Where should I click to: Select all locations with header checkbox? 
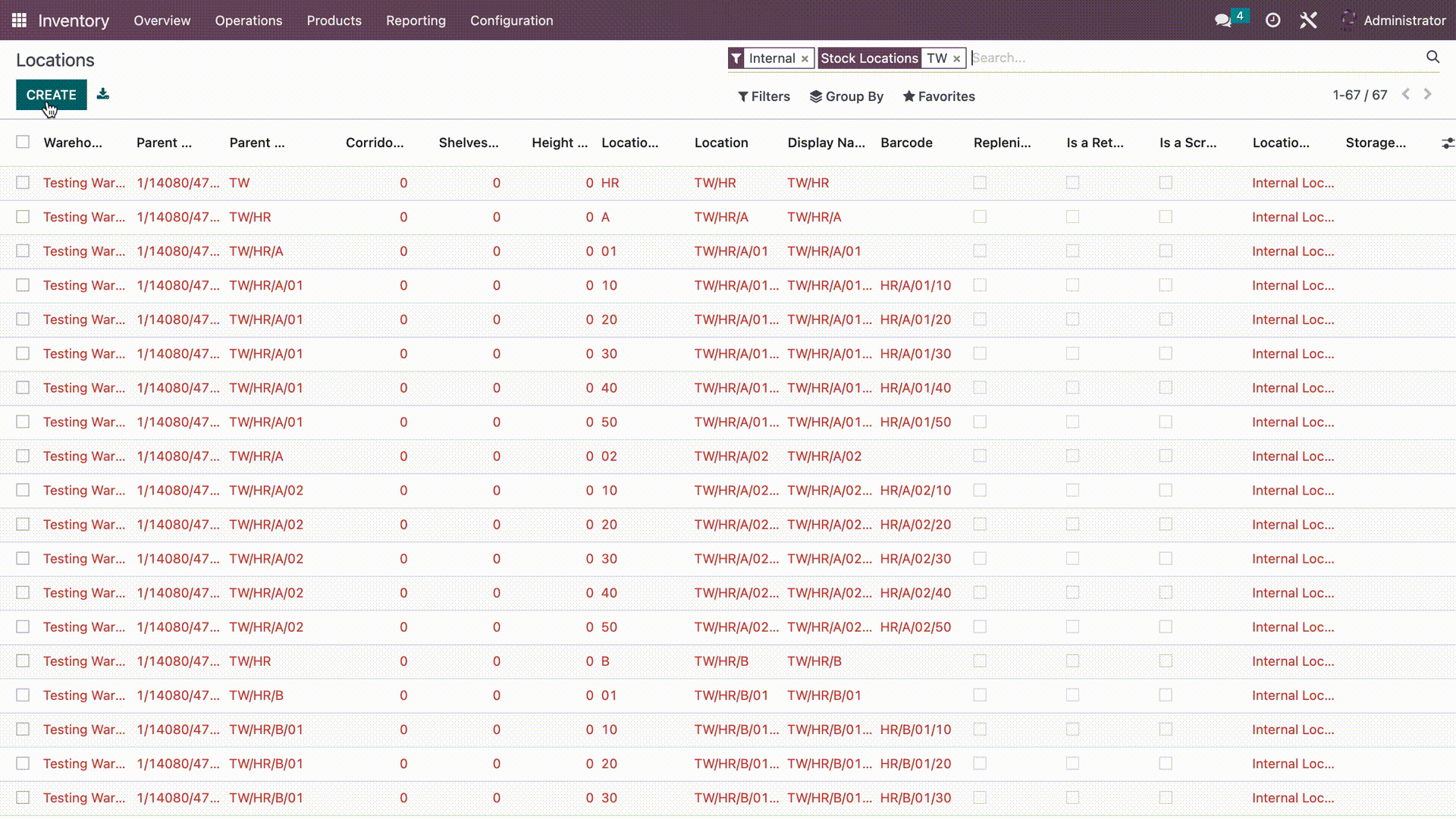(x=23, y=142)
